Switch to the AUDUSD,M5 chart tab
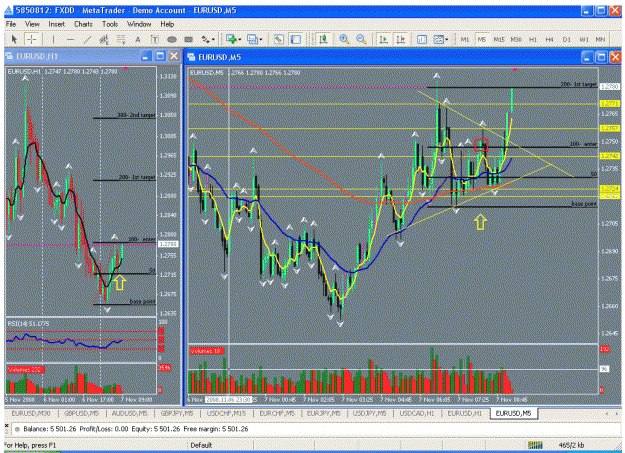625x453 pixels. point(130,414)
